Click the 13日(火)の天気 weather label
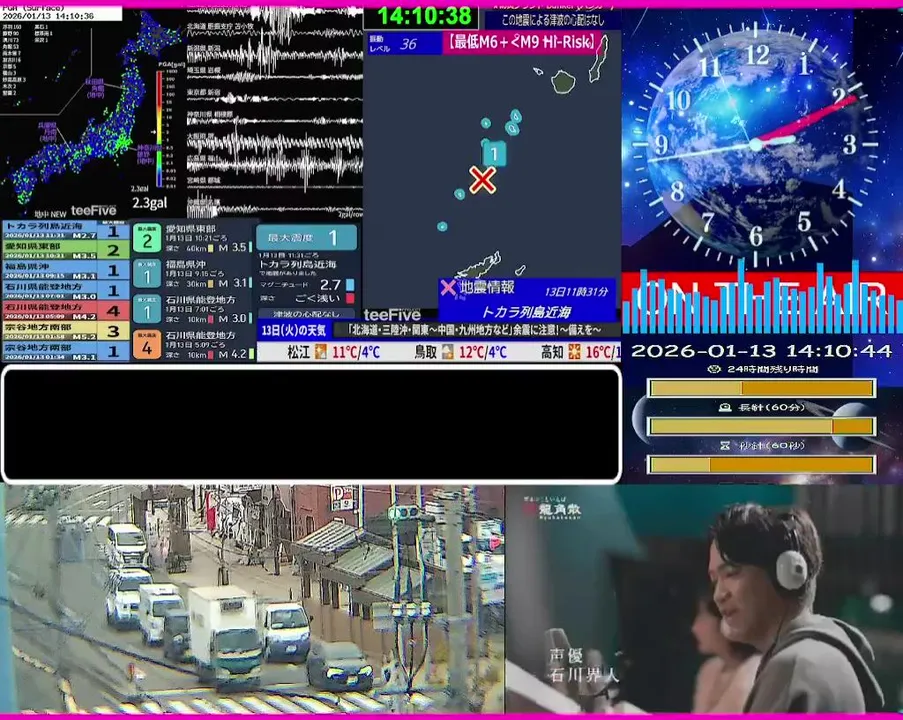 click(x=294, y=330)
